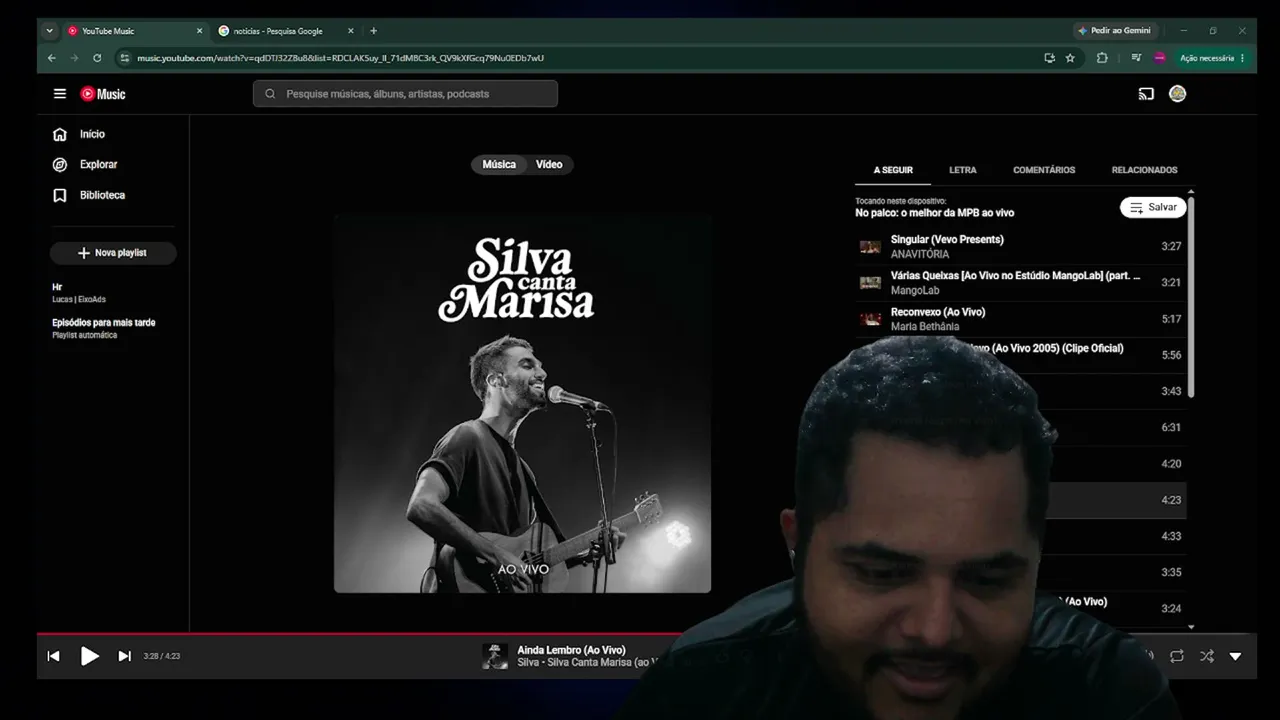Click the Silva canta Marisa album art
1280x720 pixels.
coord(522,403)
